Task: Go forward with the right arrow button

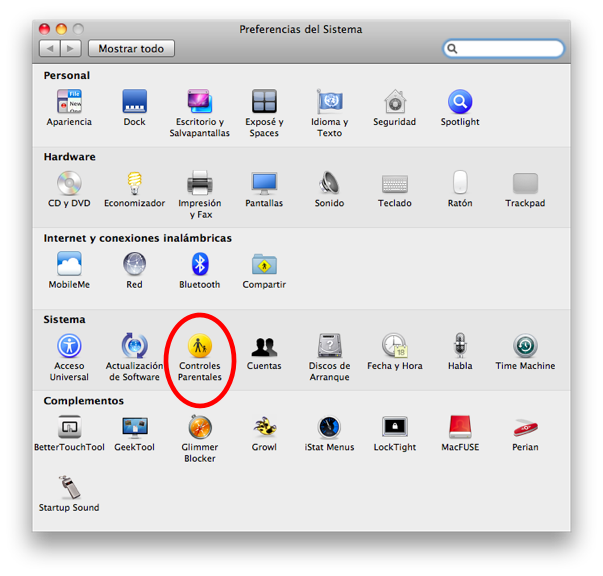Action: click(71, 48)
